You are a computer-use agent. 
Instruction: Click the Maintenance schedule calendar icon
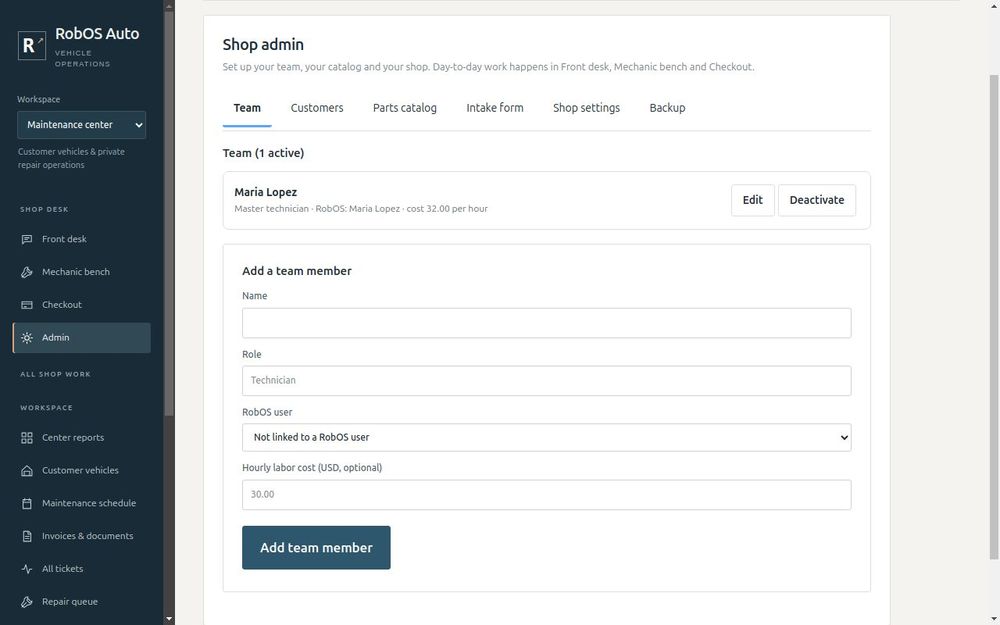click(27, 503)
